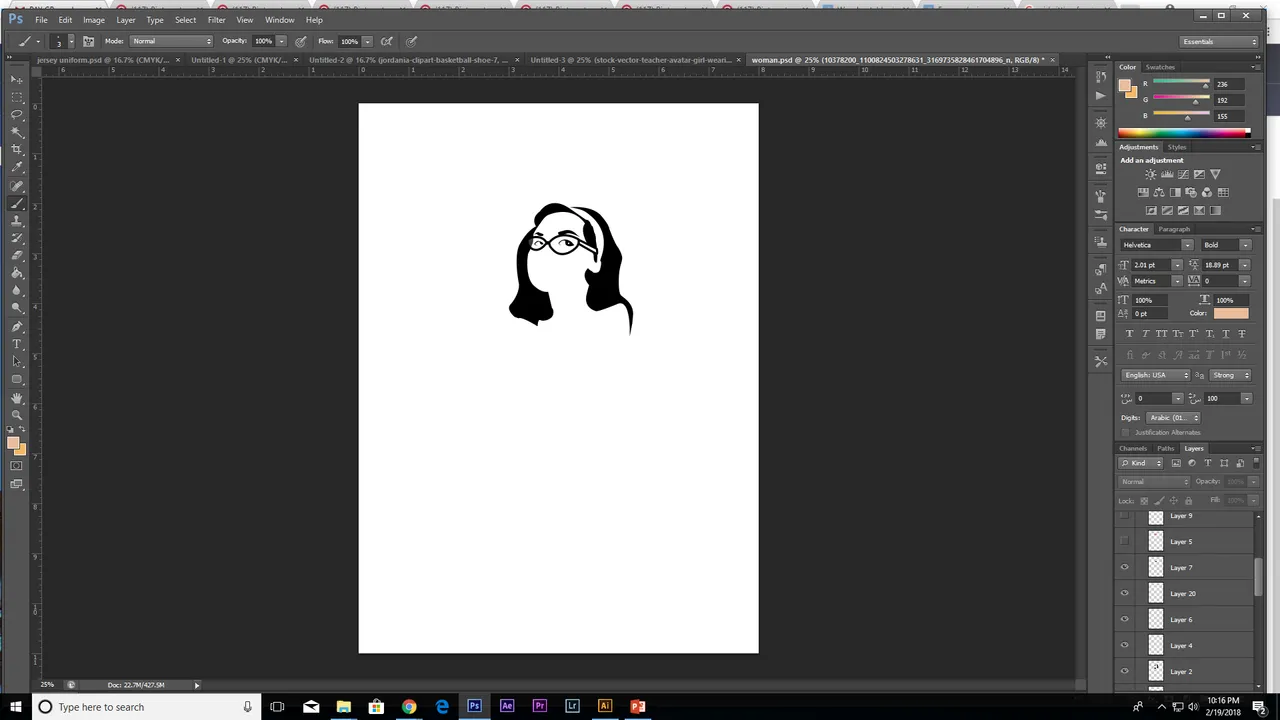
Task: Lock transparent pixels icon
Action: click(1144, 500)
